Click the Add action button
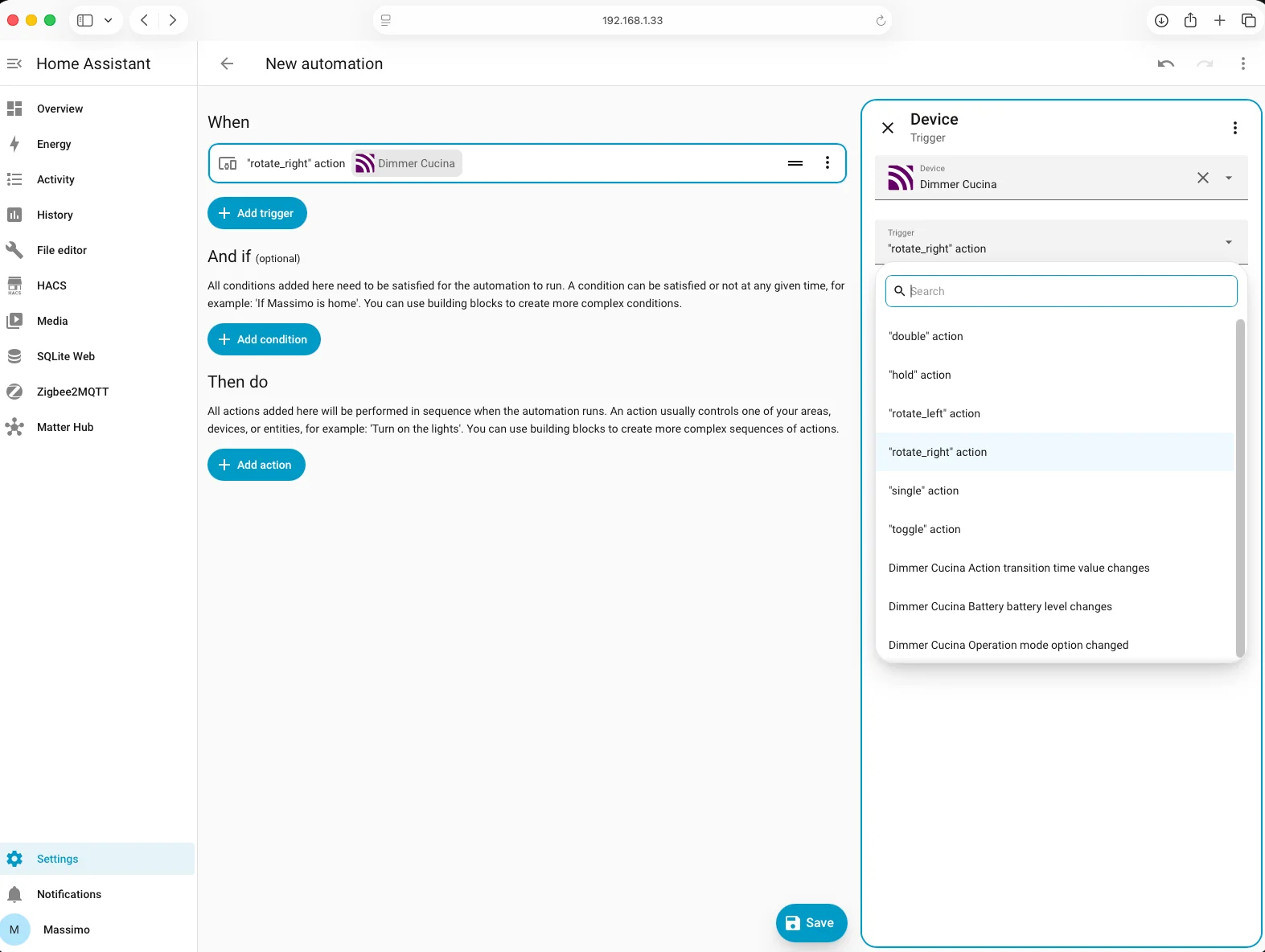1265x952 pixels. 257,465
